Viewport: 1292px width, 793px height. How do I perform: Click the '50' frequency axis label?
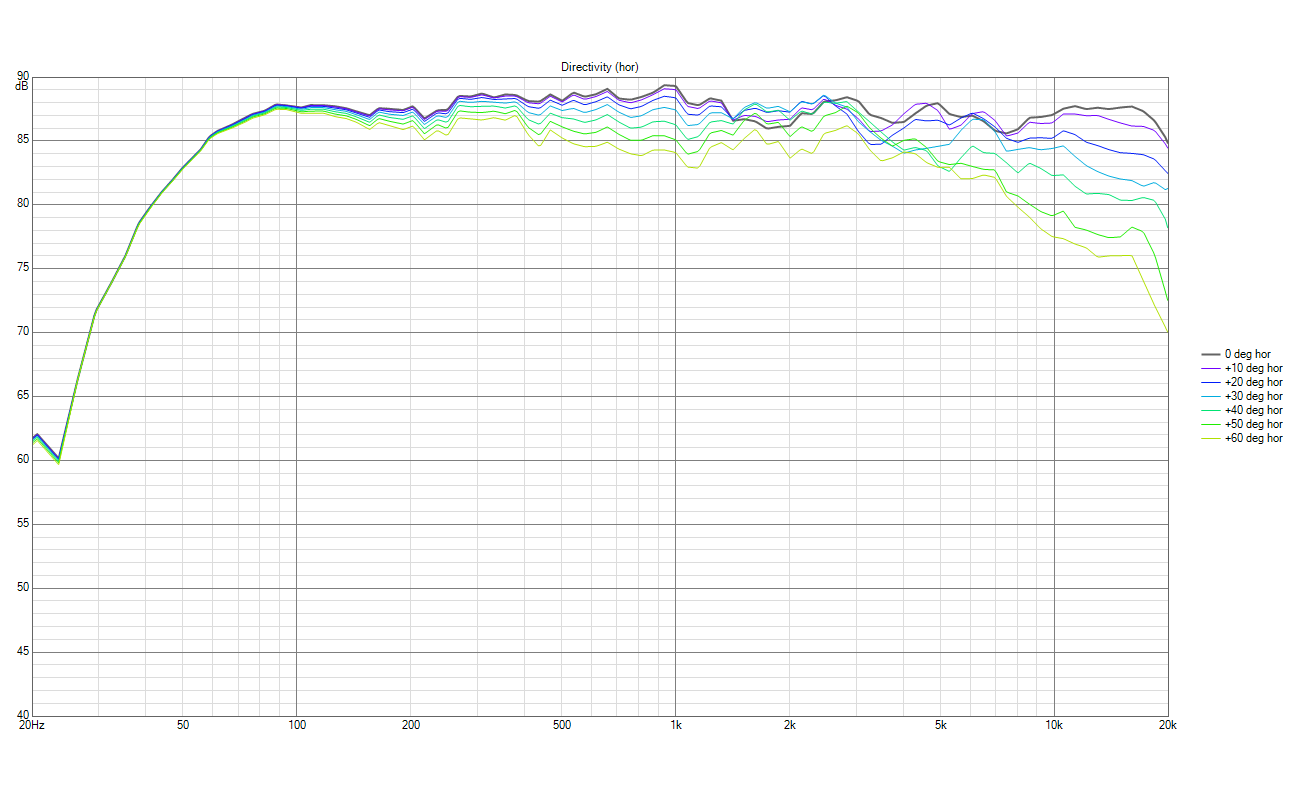click(183, 724)
